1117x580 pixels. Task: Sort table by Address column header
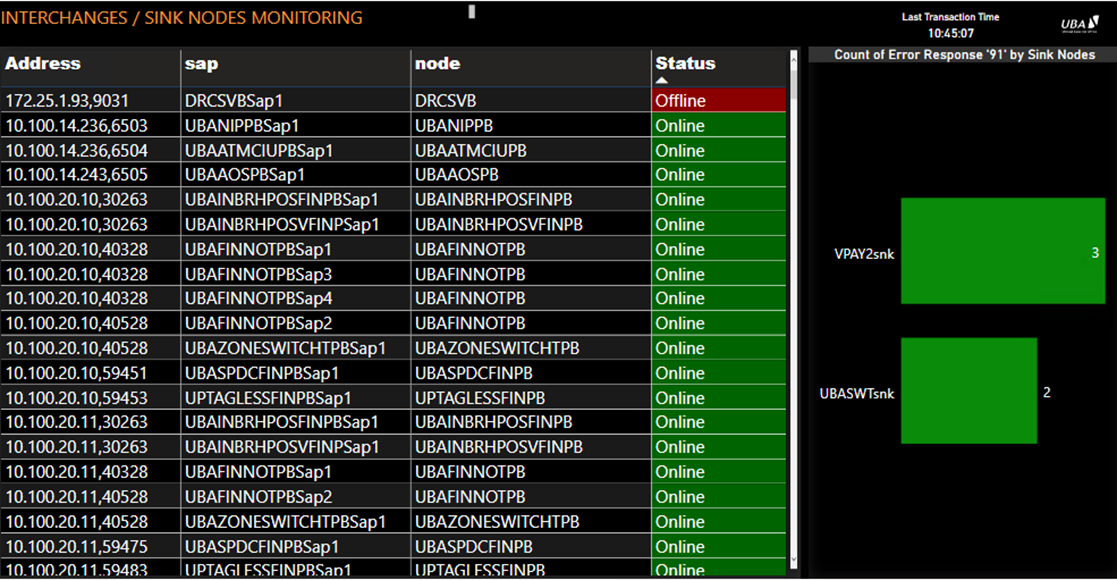pos(43,64)
